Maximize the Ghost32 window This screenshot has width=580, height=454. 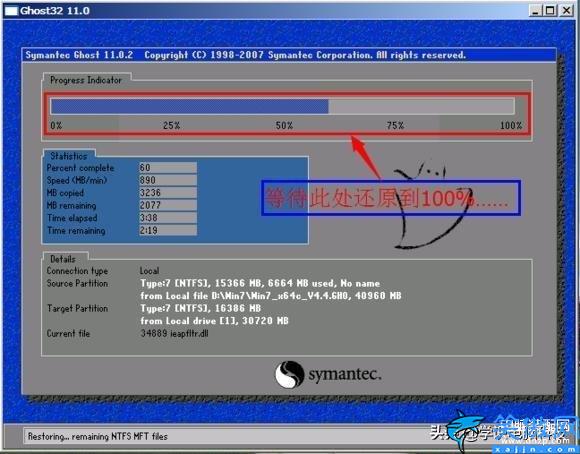[550, 10]
